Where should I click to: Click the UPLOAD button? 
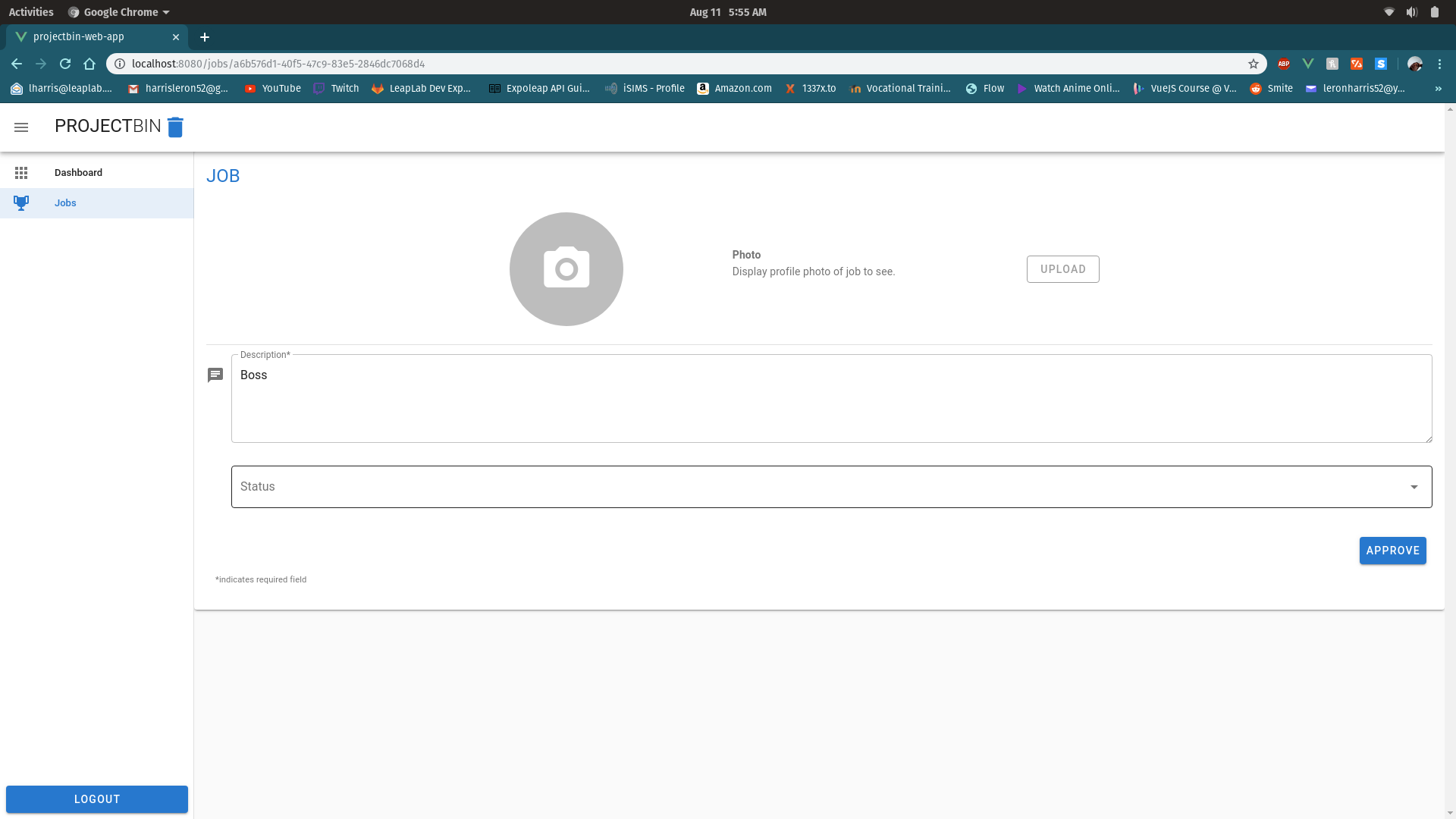[x=1062, y=269]
